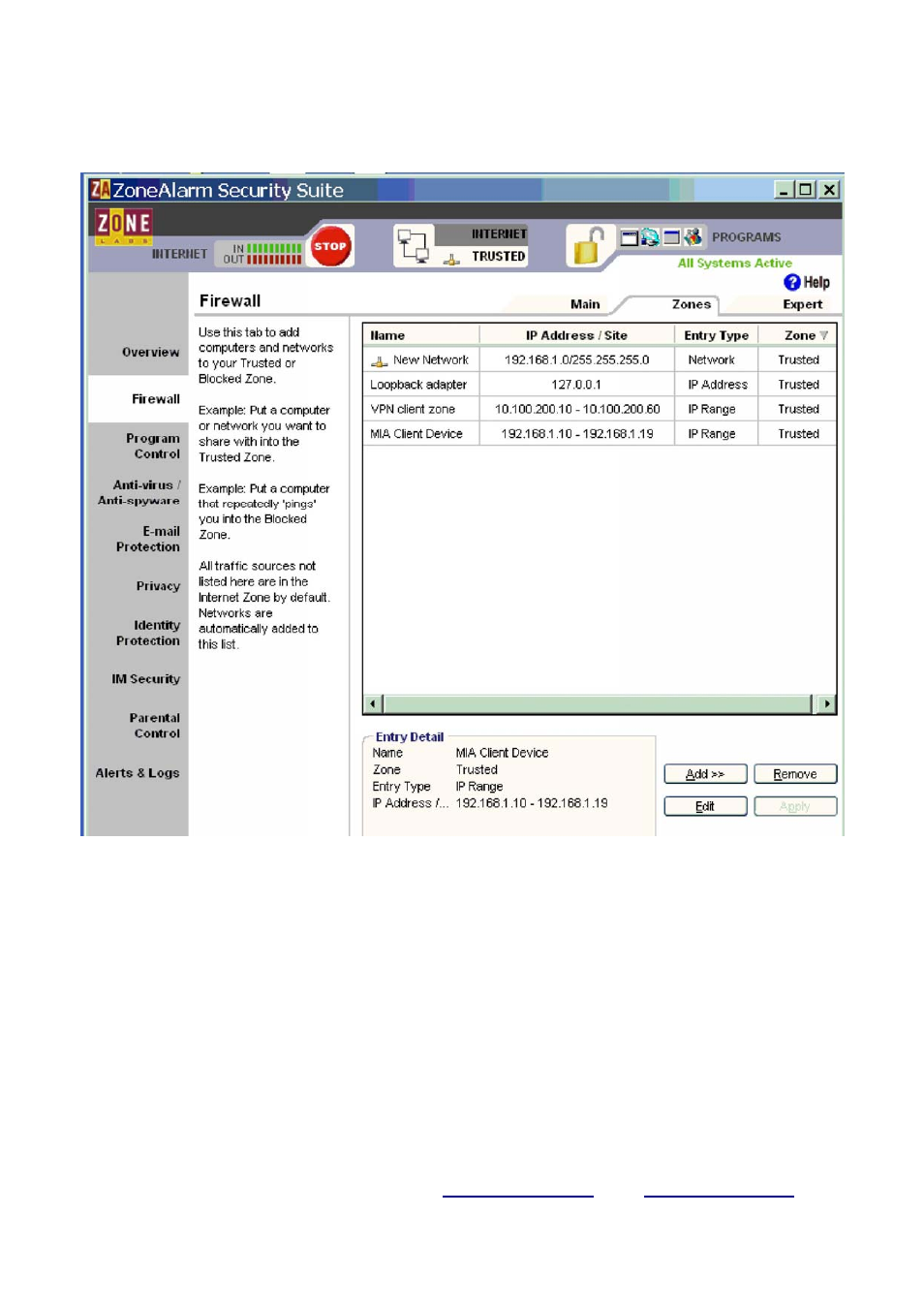
Task: Click the horizontal scrollbar right arrow
Action: pyautogui.click(x=826, y=704)
